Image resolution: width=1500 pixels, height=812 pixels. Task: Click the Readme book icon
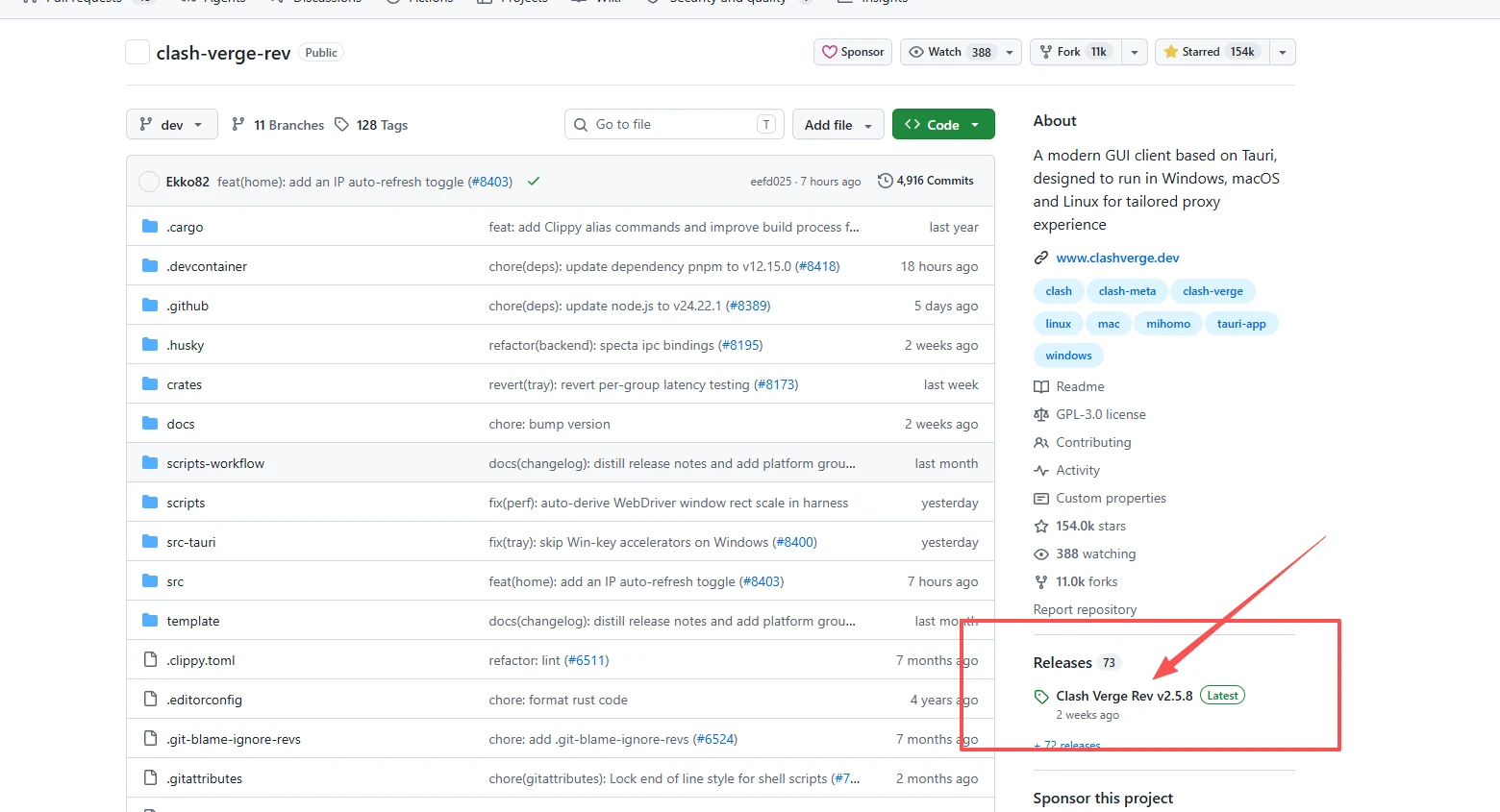[x=1041, y=386]
